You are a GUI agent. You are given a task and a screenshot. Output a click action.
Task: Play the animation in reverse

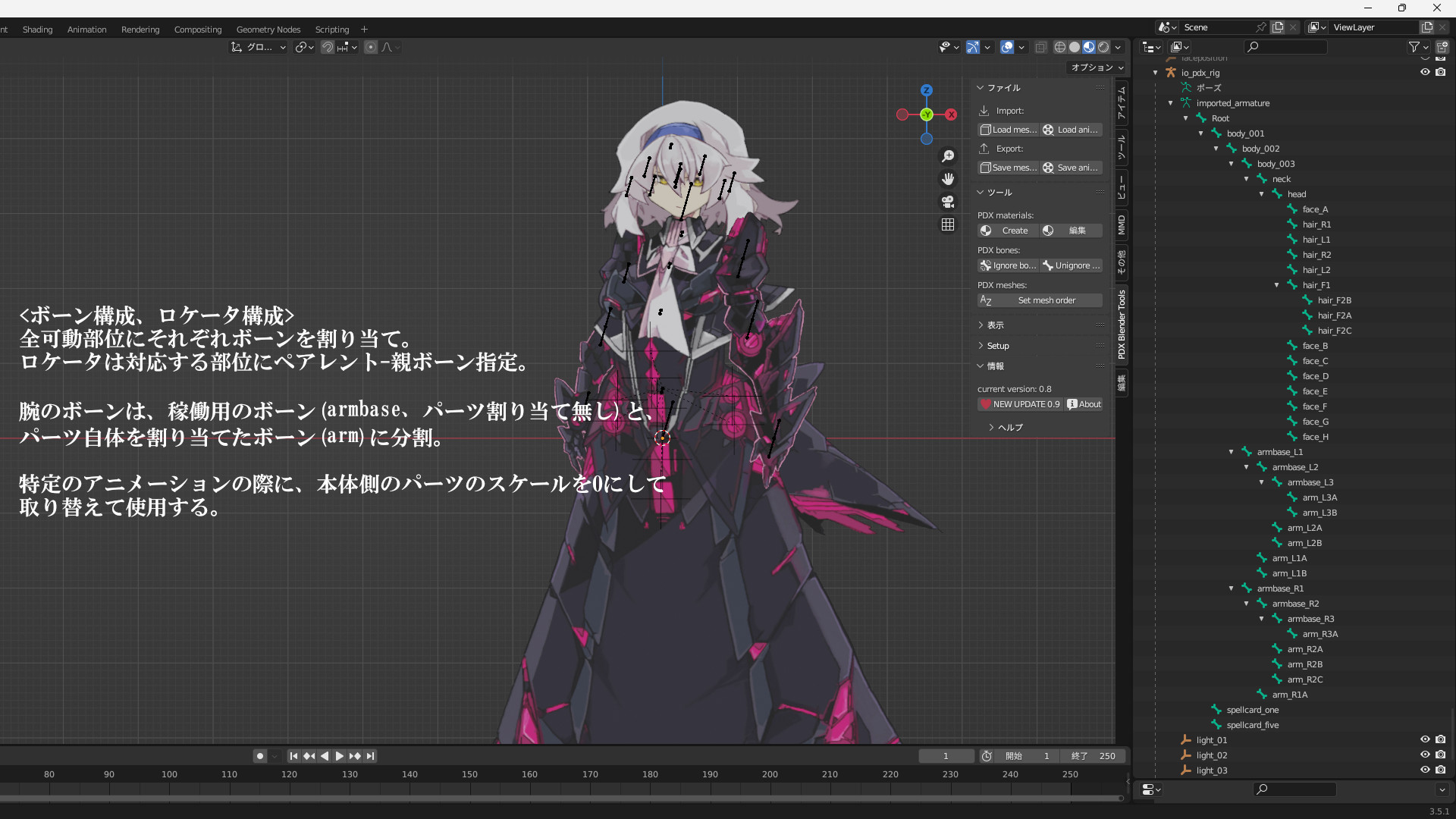[325, 756]
